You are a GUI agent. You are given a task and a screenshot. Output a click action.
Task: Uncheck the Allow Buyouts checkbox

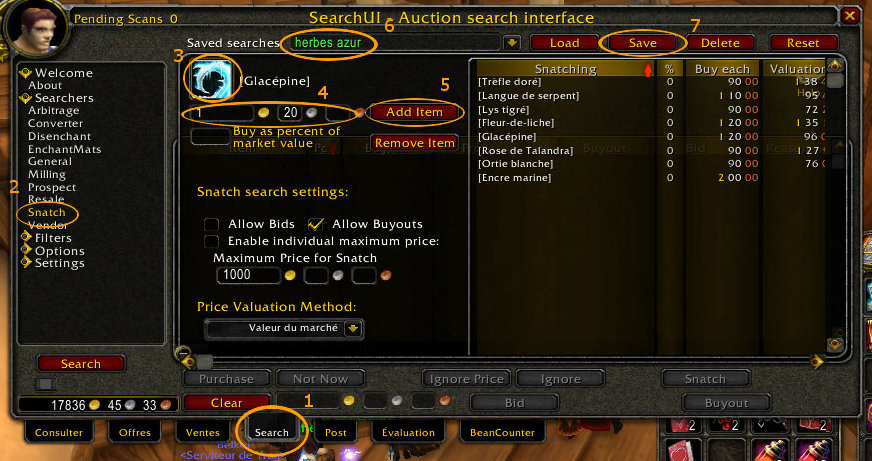315,225
